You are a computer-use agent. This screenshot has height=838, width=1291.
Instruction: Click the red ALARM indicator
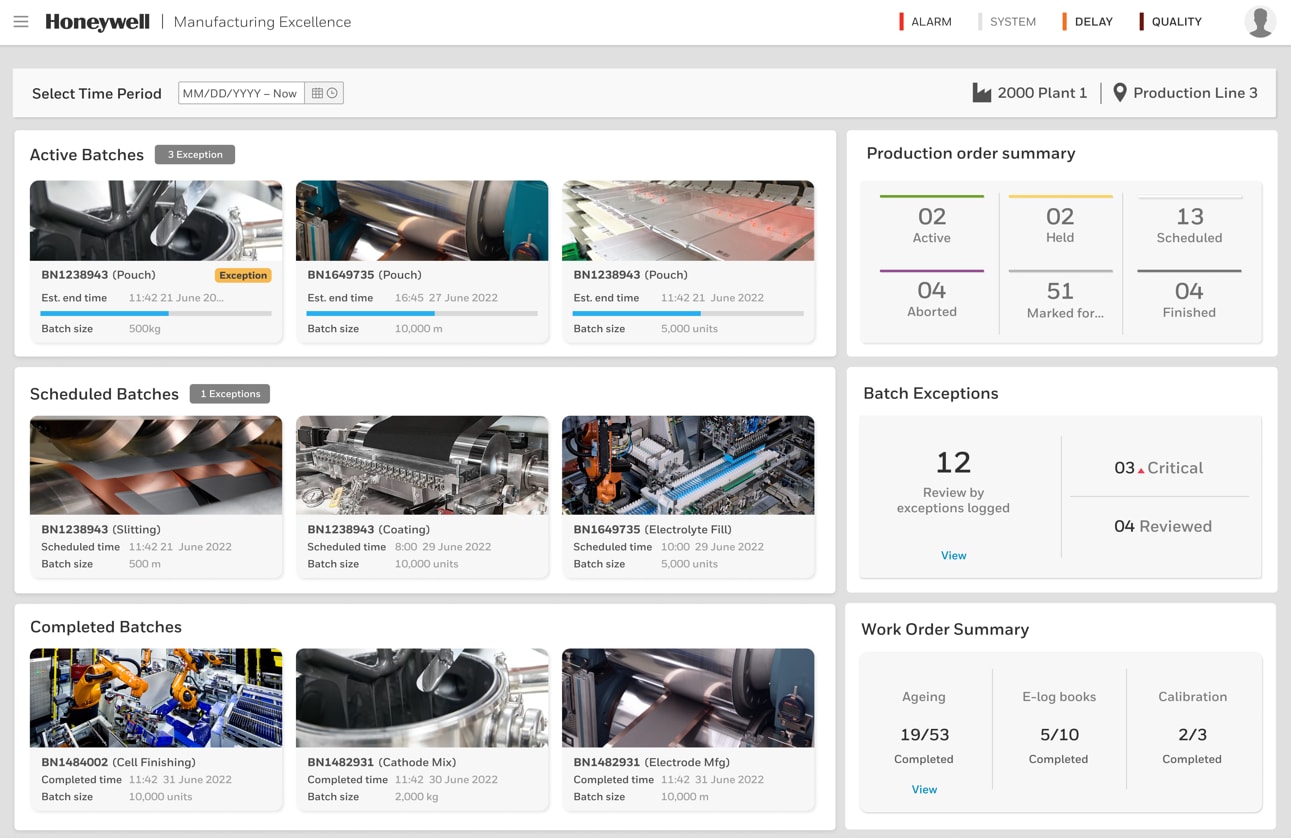coord(925,22)
